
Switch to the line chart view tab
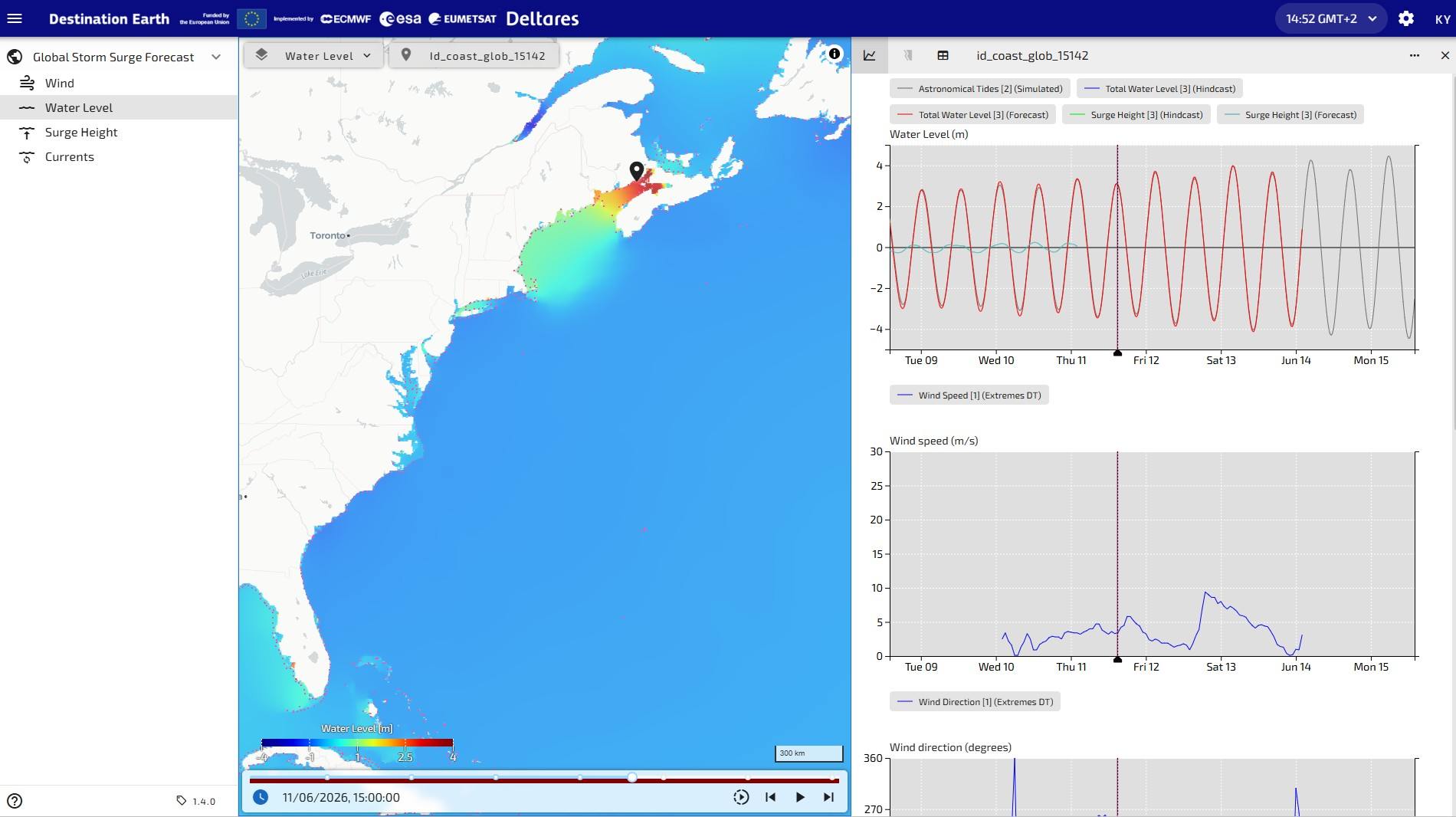coord(870,55)
